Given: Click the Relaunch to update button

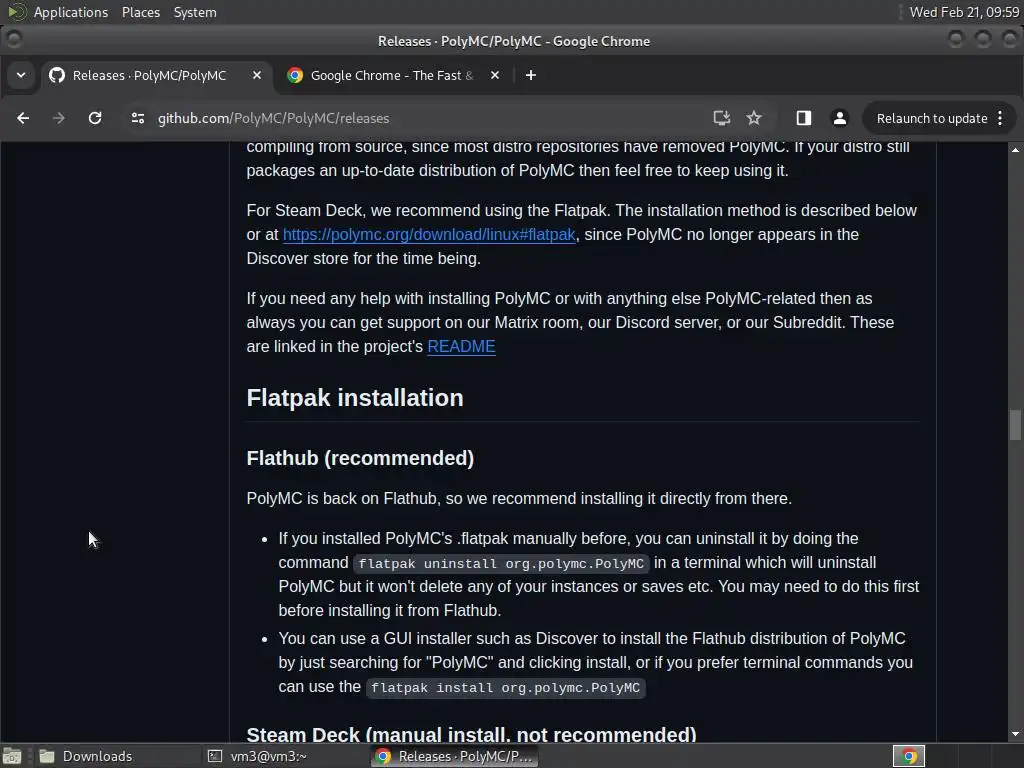Looking at the screenshot, I should [932, 118].
